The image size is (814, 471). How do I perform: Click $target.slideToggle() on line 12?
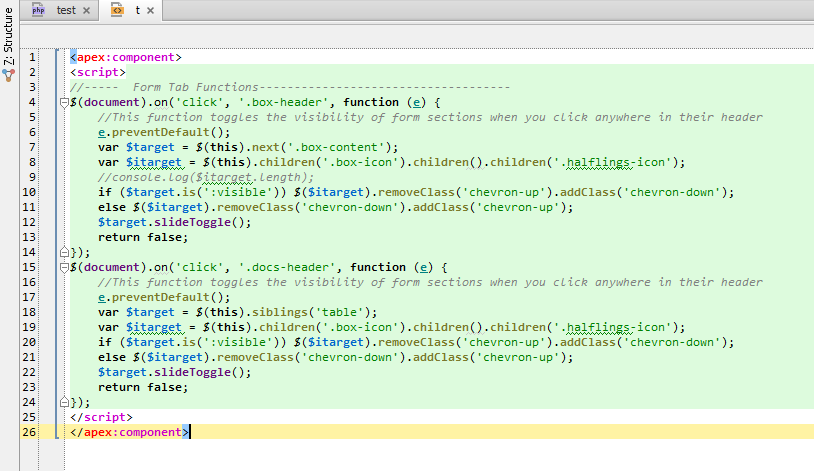click(174, 222)
